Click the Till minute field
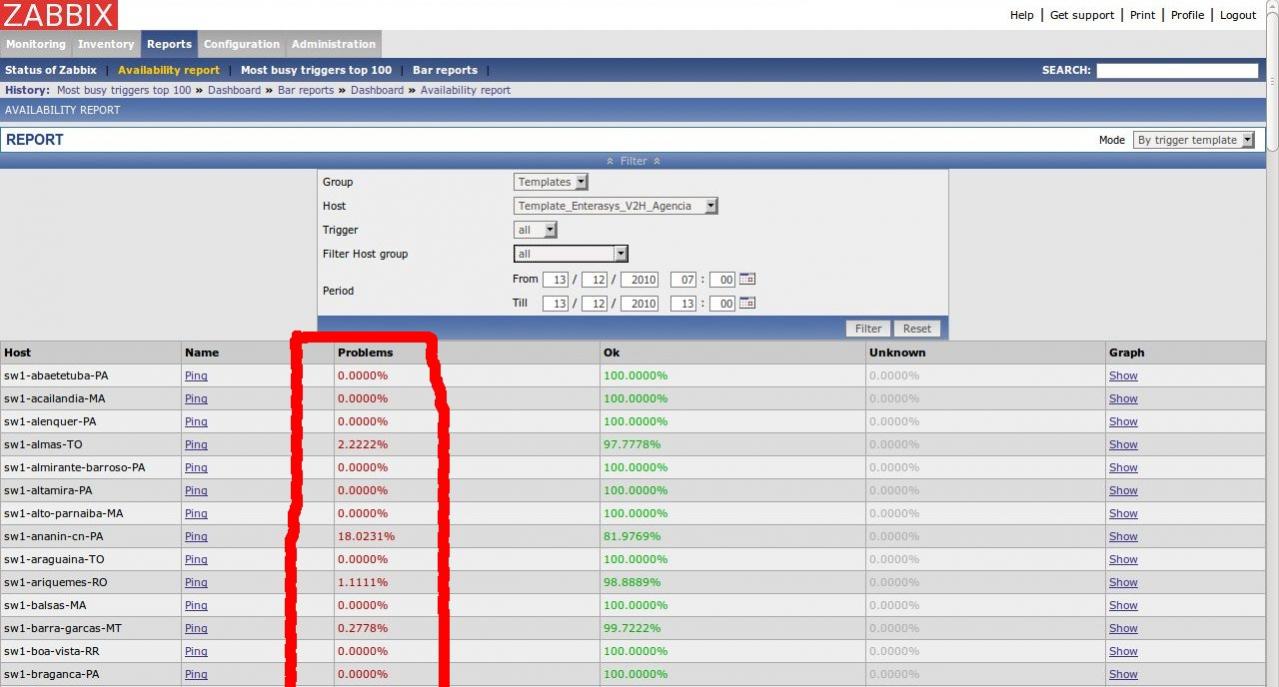Screen dimensions: 1279x687 [x=722, y=303]
